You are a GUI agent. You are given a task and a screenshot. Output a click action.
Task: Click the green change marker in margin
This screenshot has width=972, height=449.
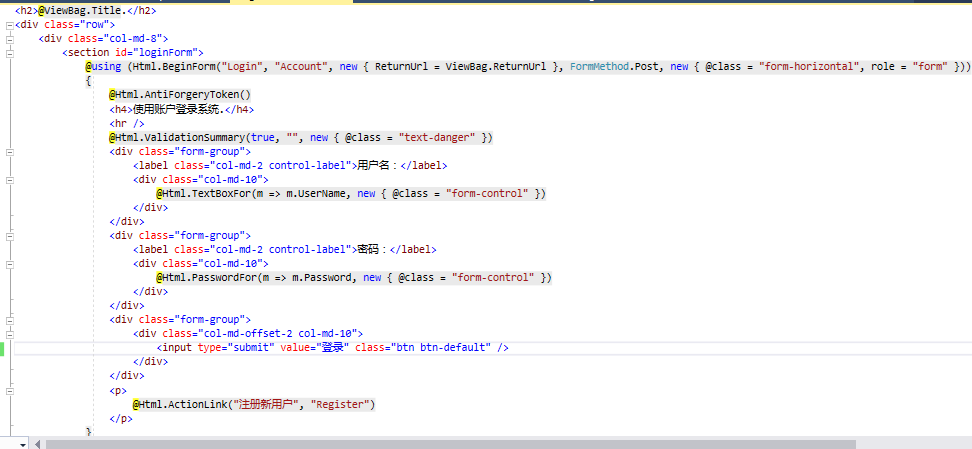[3, 348]
